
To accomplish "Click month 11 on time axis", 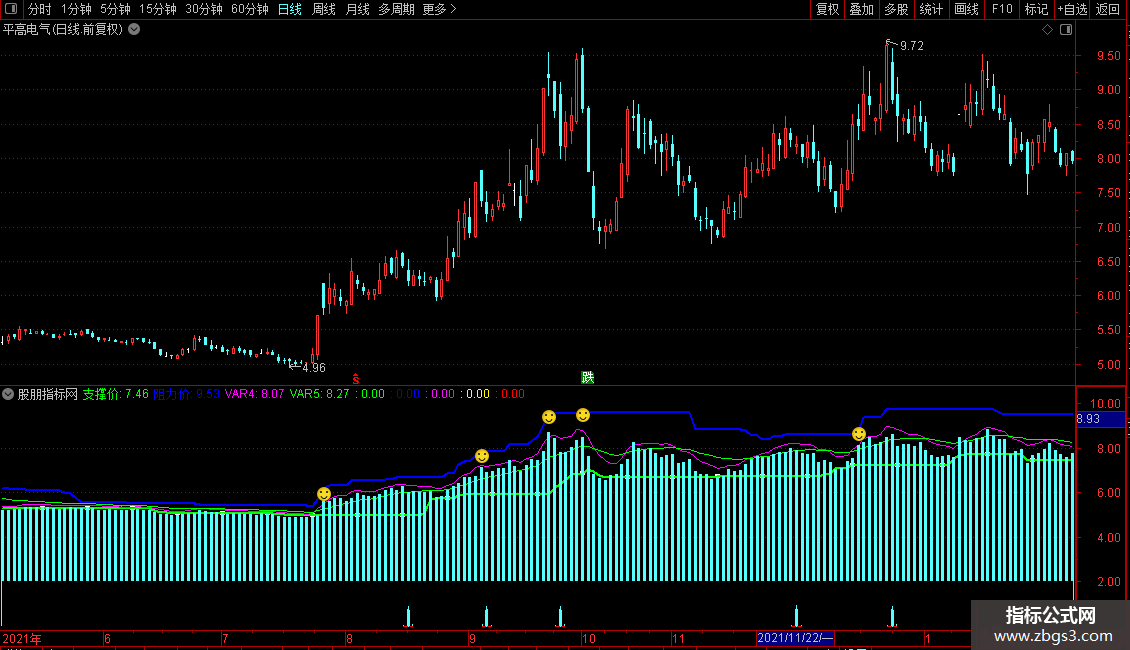I will pos(678,638).
